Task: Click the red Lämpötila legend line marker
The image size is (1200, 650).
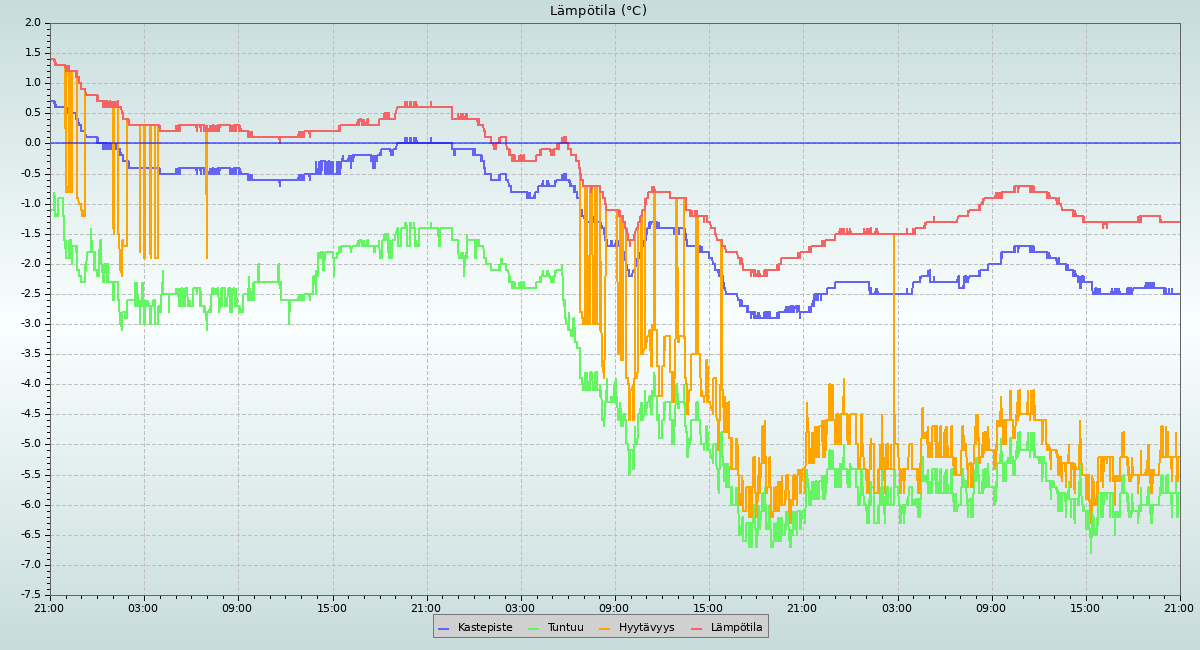Action: (697, 628)
